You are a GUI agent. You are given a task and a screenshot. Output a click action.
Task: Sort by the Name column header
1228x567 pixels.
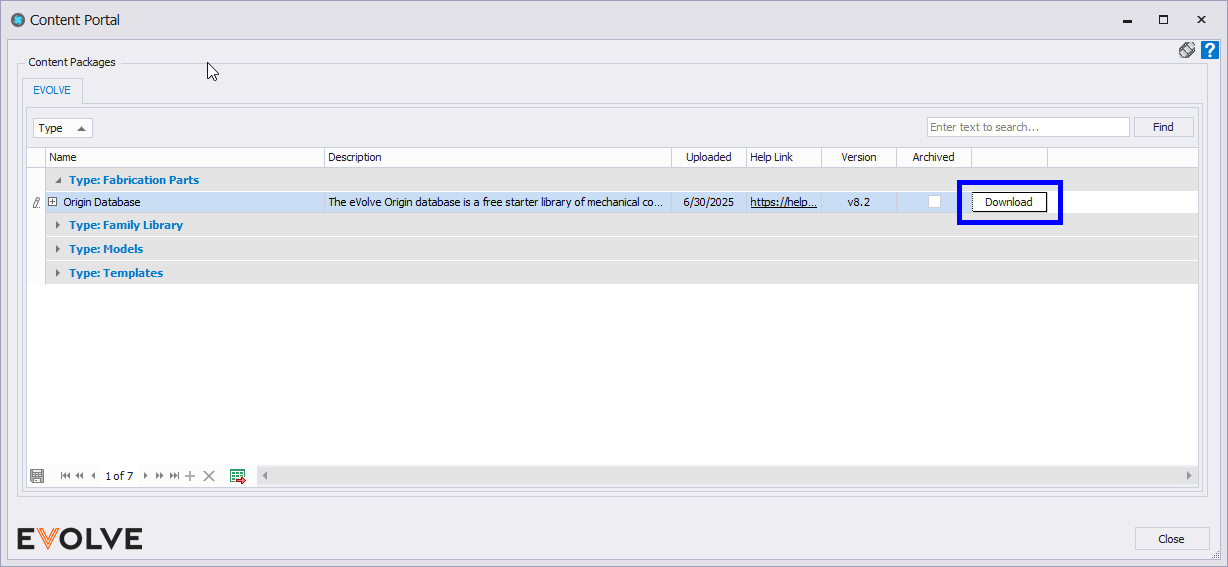coord(186,157)
